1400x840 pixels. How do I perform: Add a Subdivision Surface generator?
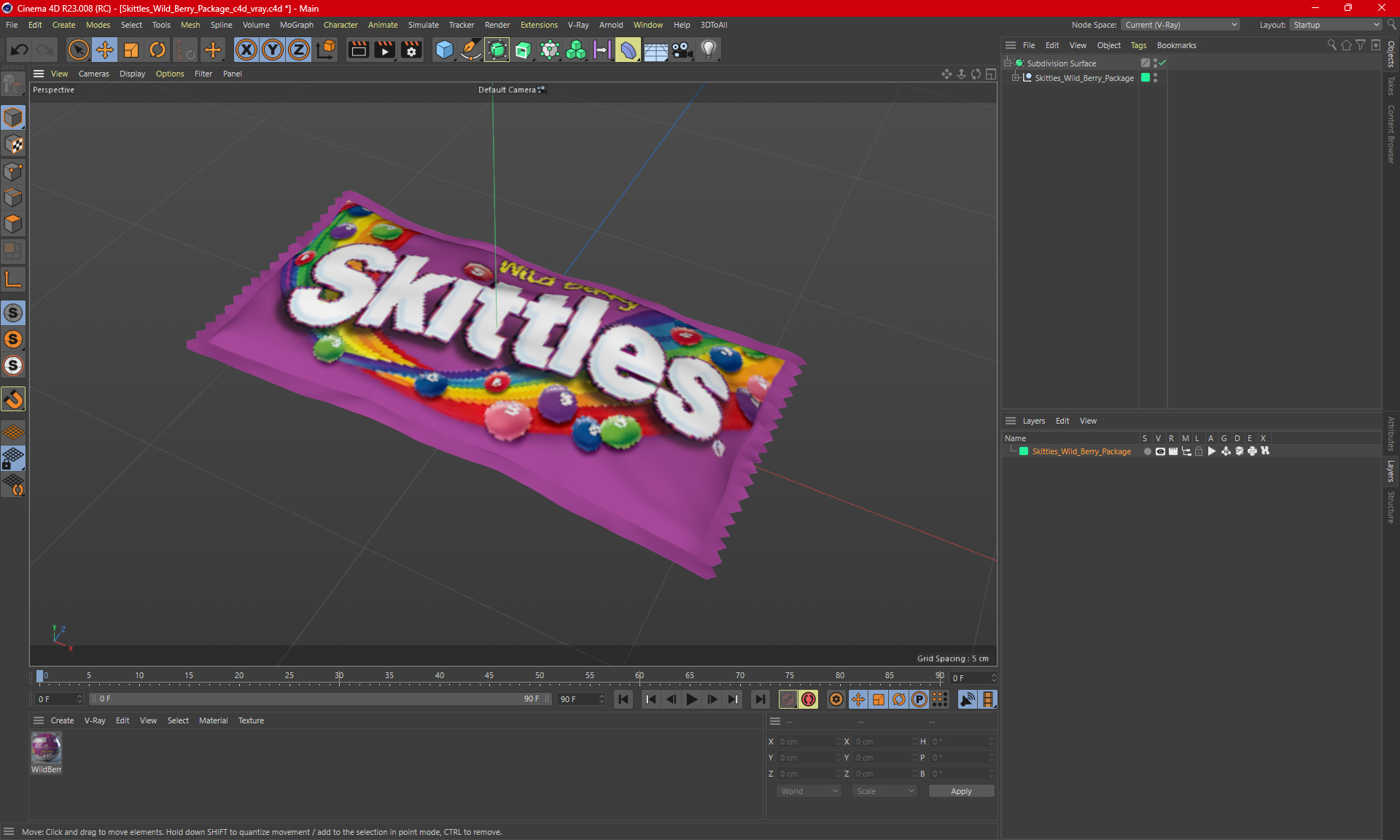(497, 50)
